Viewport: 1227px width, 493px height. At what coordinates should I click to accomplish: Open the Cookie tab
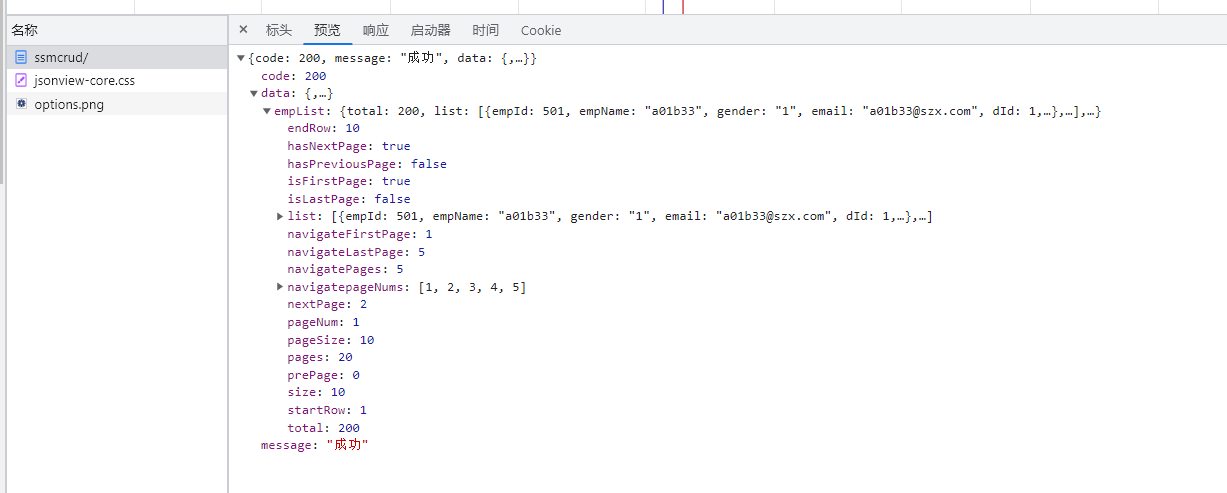click(541, 30)
